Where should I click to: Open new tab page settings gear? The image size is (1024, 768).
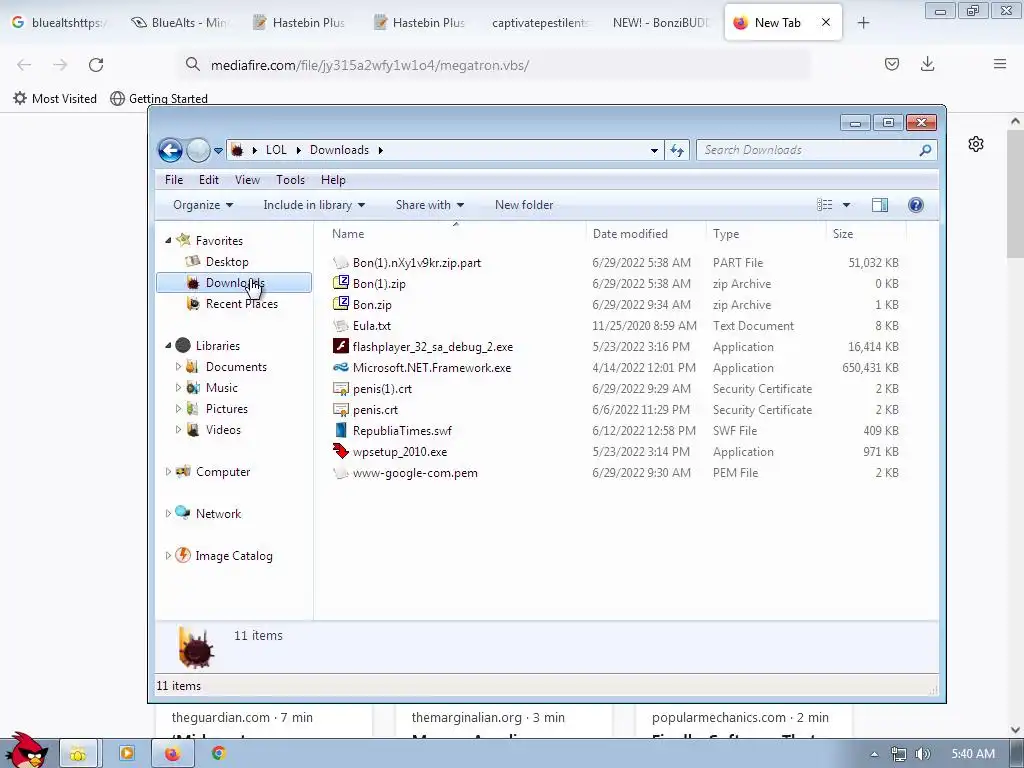(x=976, y=144)
